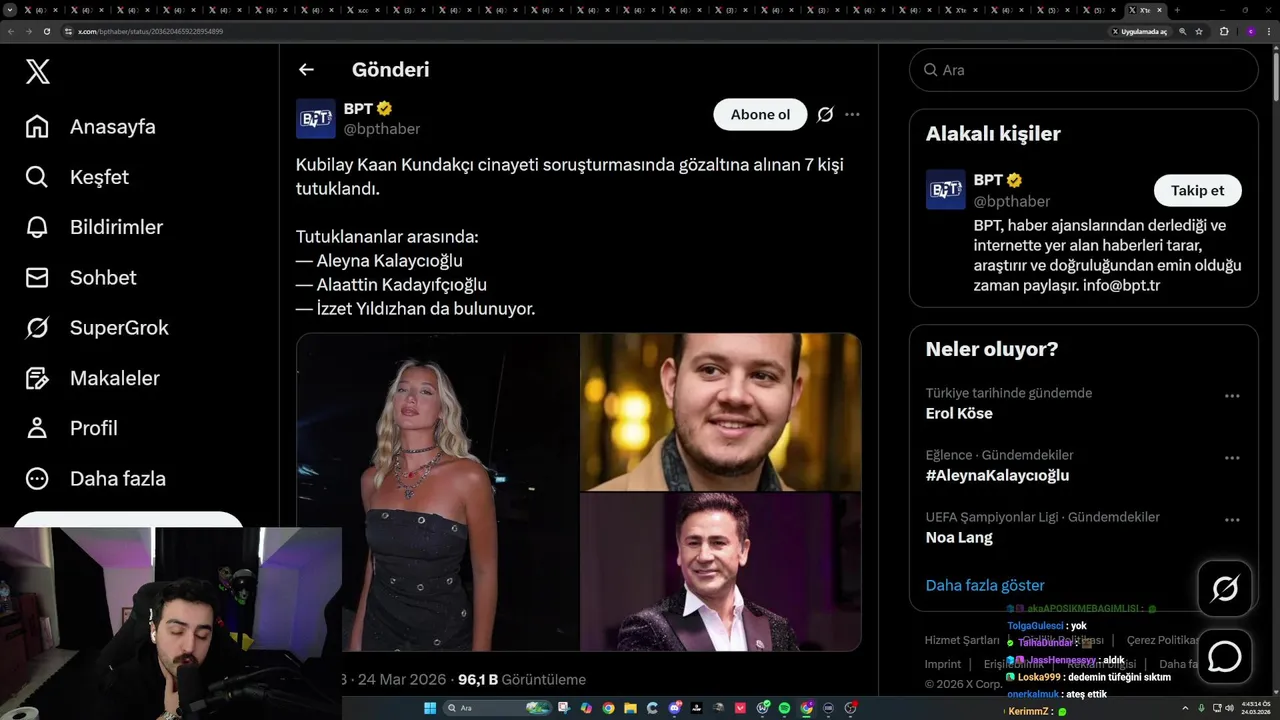Open options for Noa Lang trend
Image resolution: width=1280 pixels, height=720 pixels.
pyautogui.click(x=1232, y=520)
